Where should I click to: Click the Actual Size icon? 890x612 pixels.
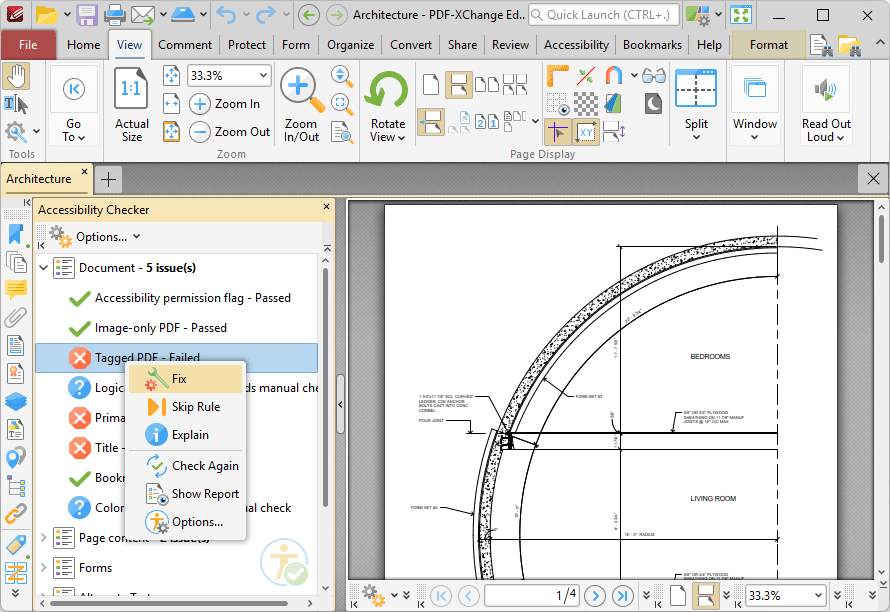pyautogui.click(x=131, y=88)
